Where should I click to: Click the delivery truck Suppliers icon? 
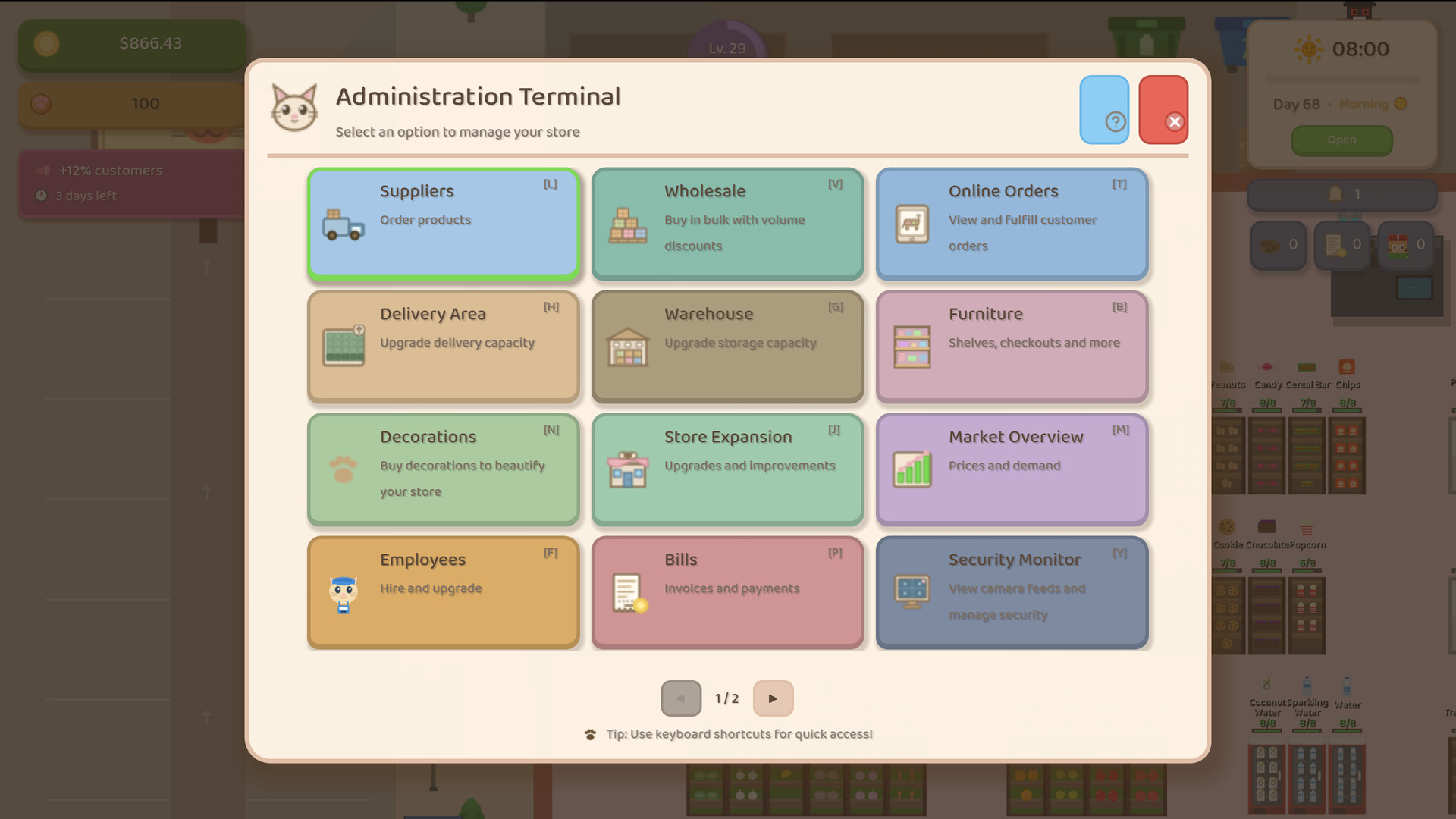click(343, 224)
